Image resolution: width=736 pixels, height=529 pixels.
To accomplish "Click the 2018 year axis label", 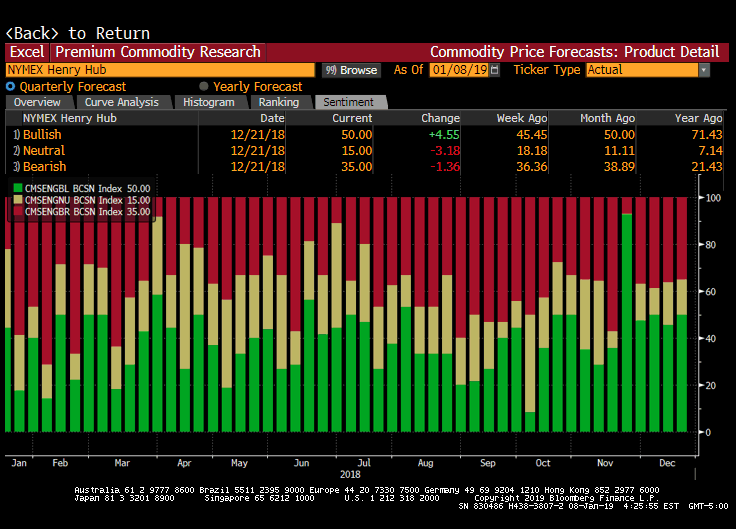I will pos(350,474).
